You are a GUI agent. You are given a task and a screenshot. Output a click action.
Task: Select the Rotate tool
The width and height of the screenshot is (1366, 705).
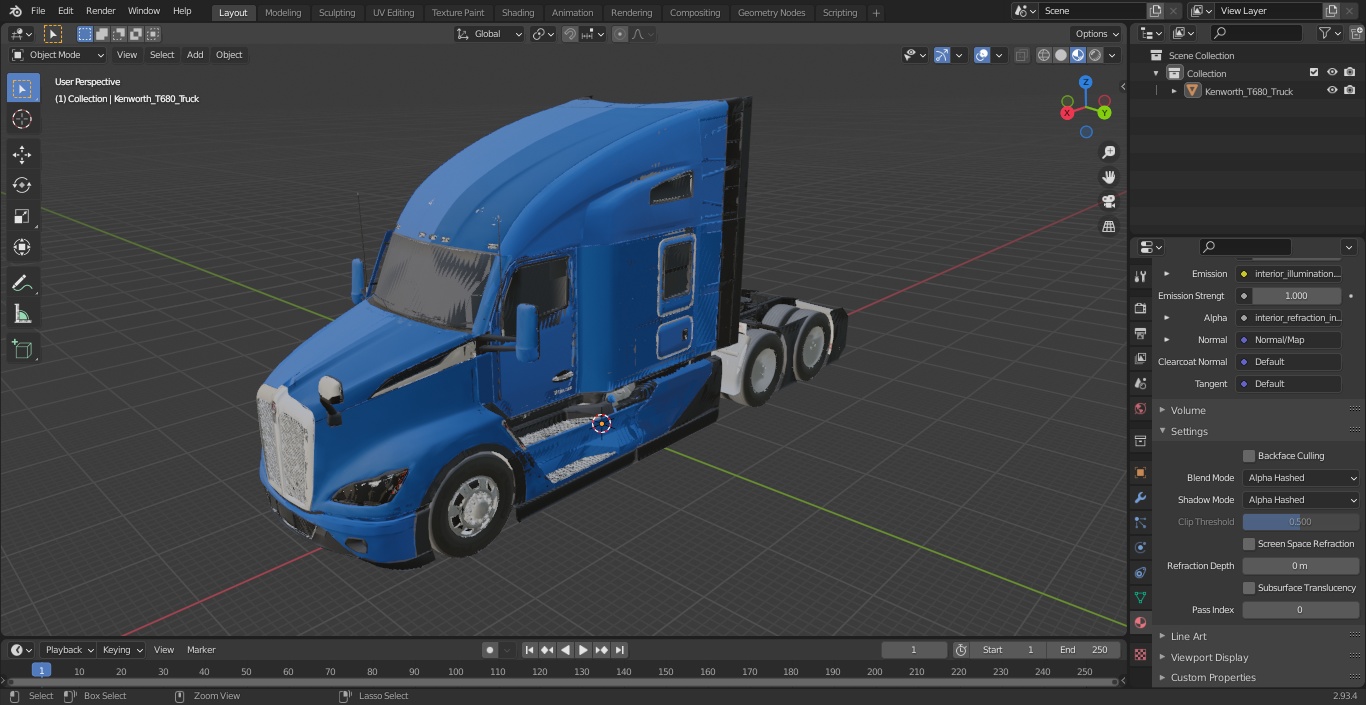[22, 185]
